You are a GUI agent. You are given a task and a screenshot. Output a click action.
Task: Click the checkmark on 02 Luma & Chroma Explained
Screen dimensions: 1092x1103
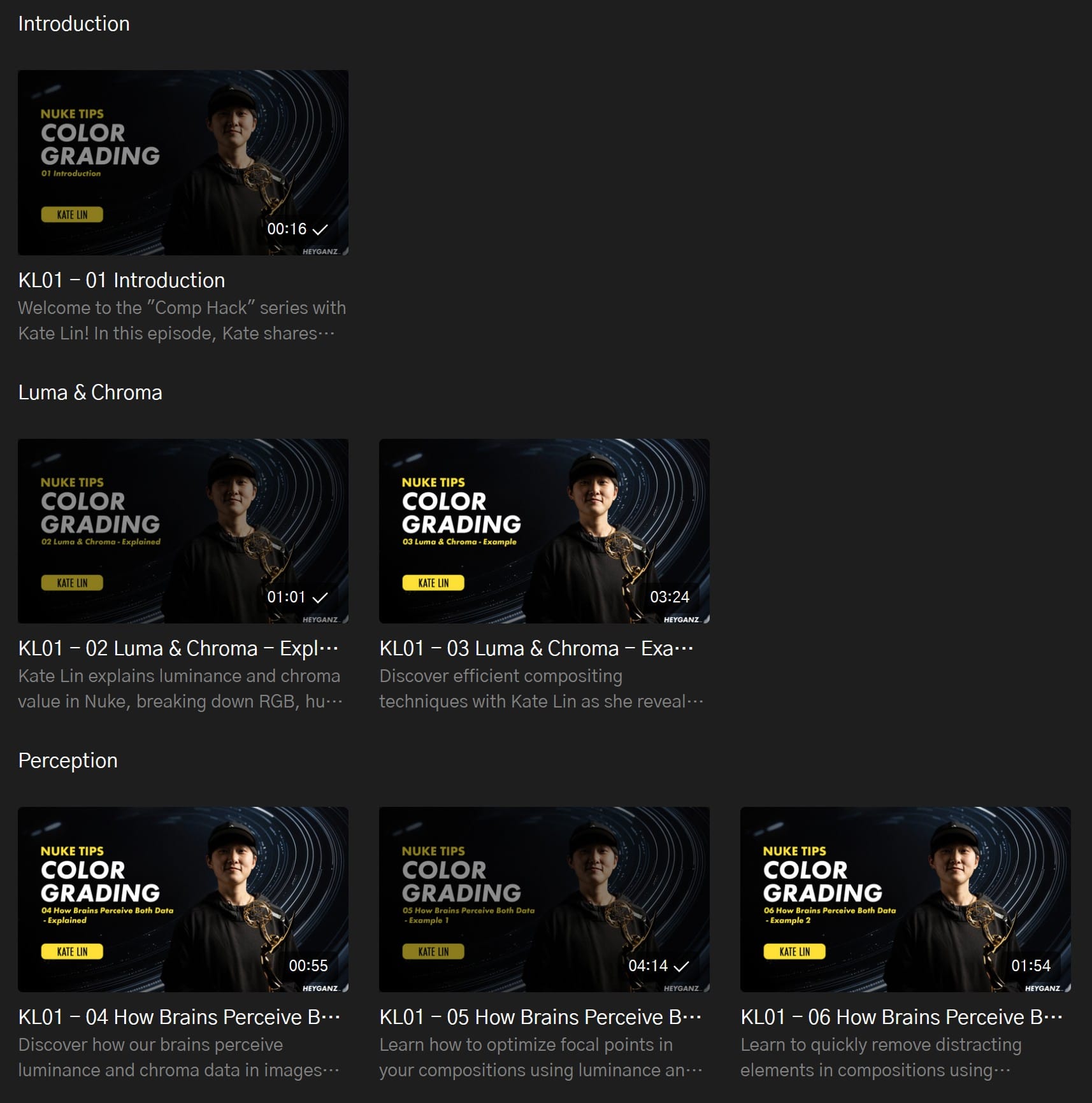point(320,597)
